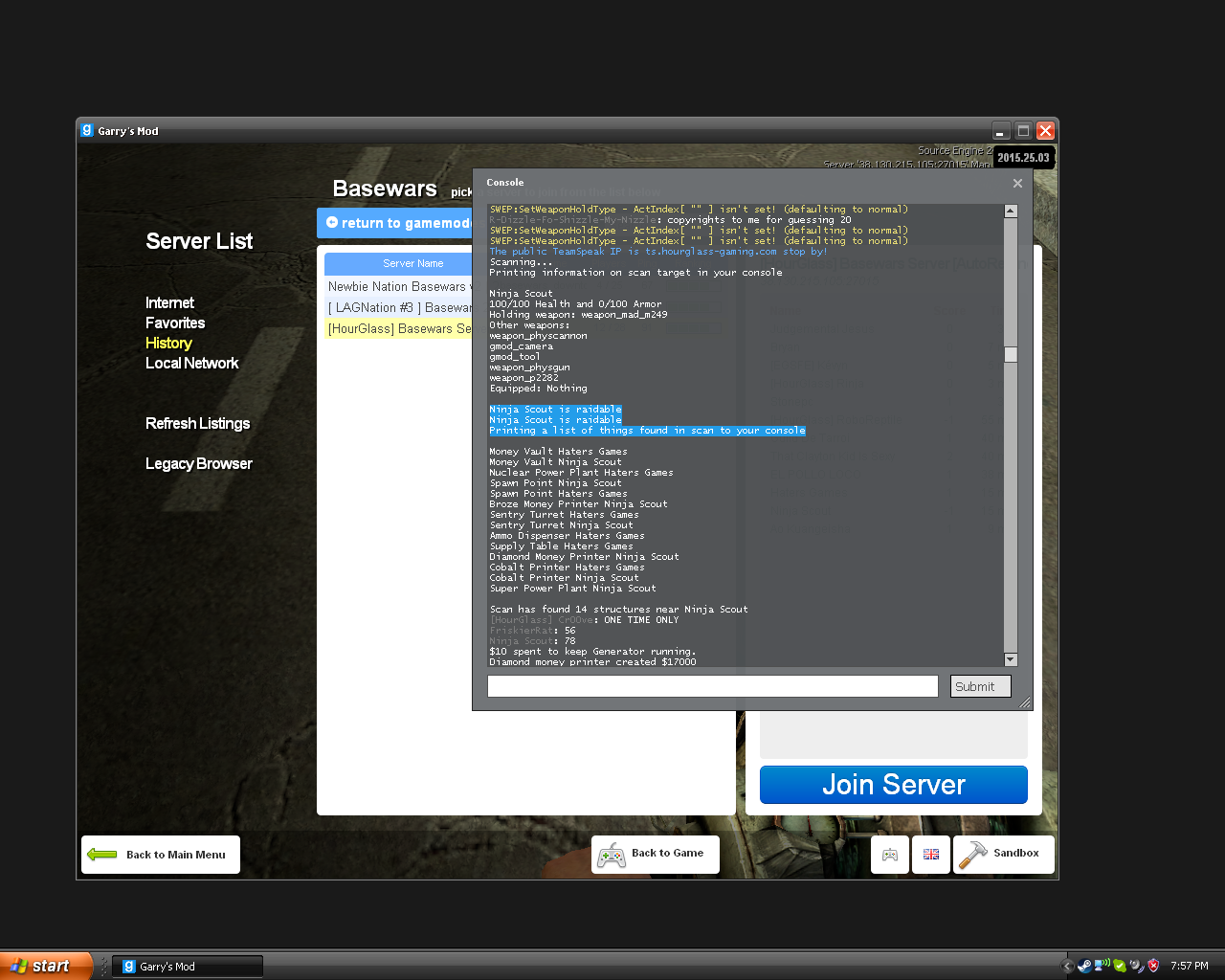1225x980 pixels.
Task: Click highlighted line 'Printing a list of things found'
Action: [647, 431]
